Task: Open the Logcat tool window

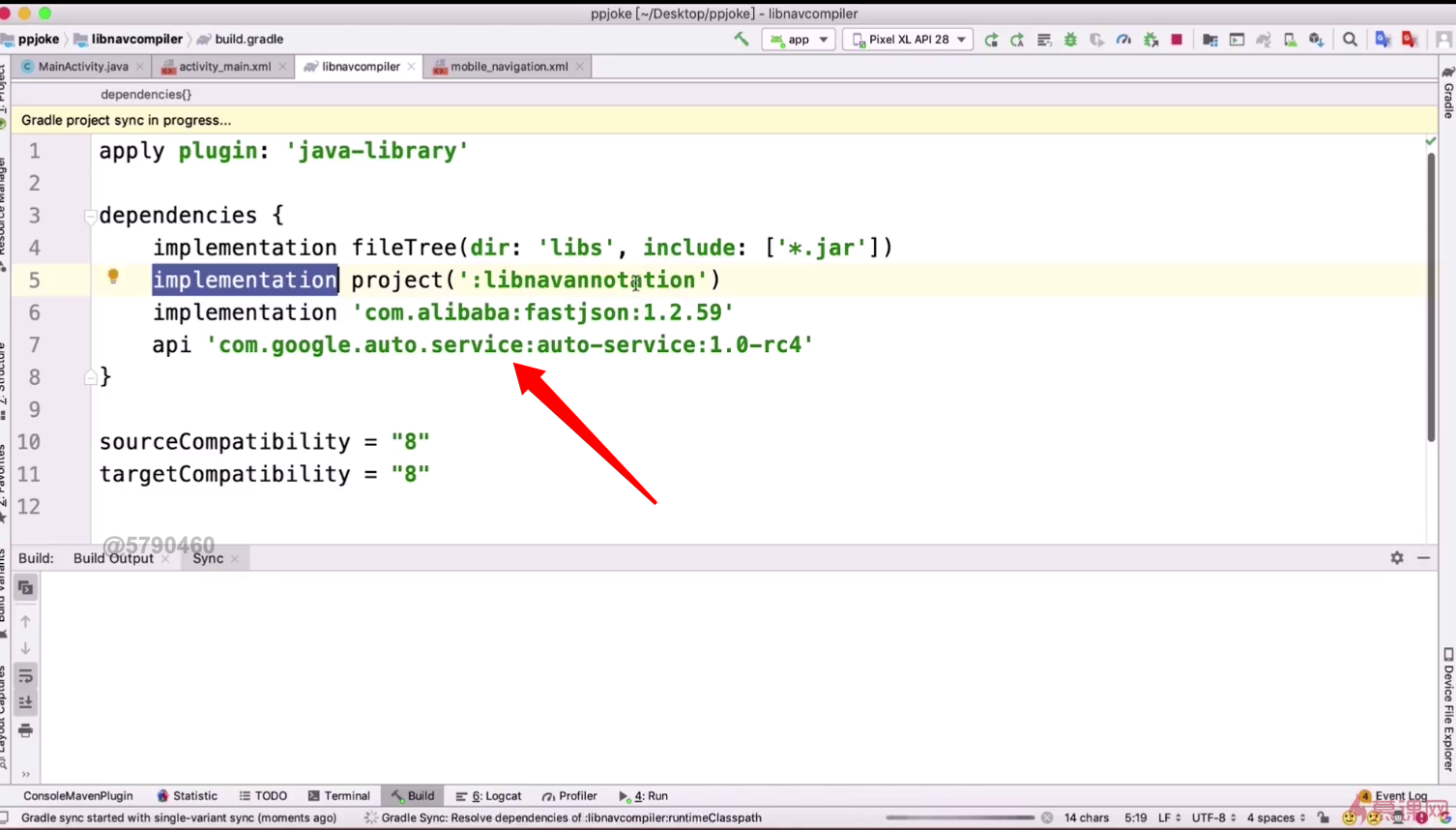Action: pyautogui.click(x=488, y=796)
